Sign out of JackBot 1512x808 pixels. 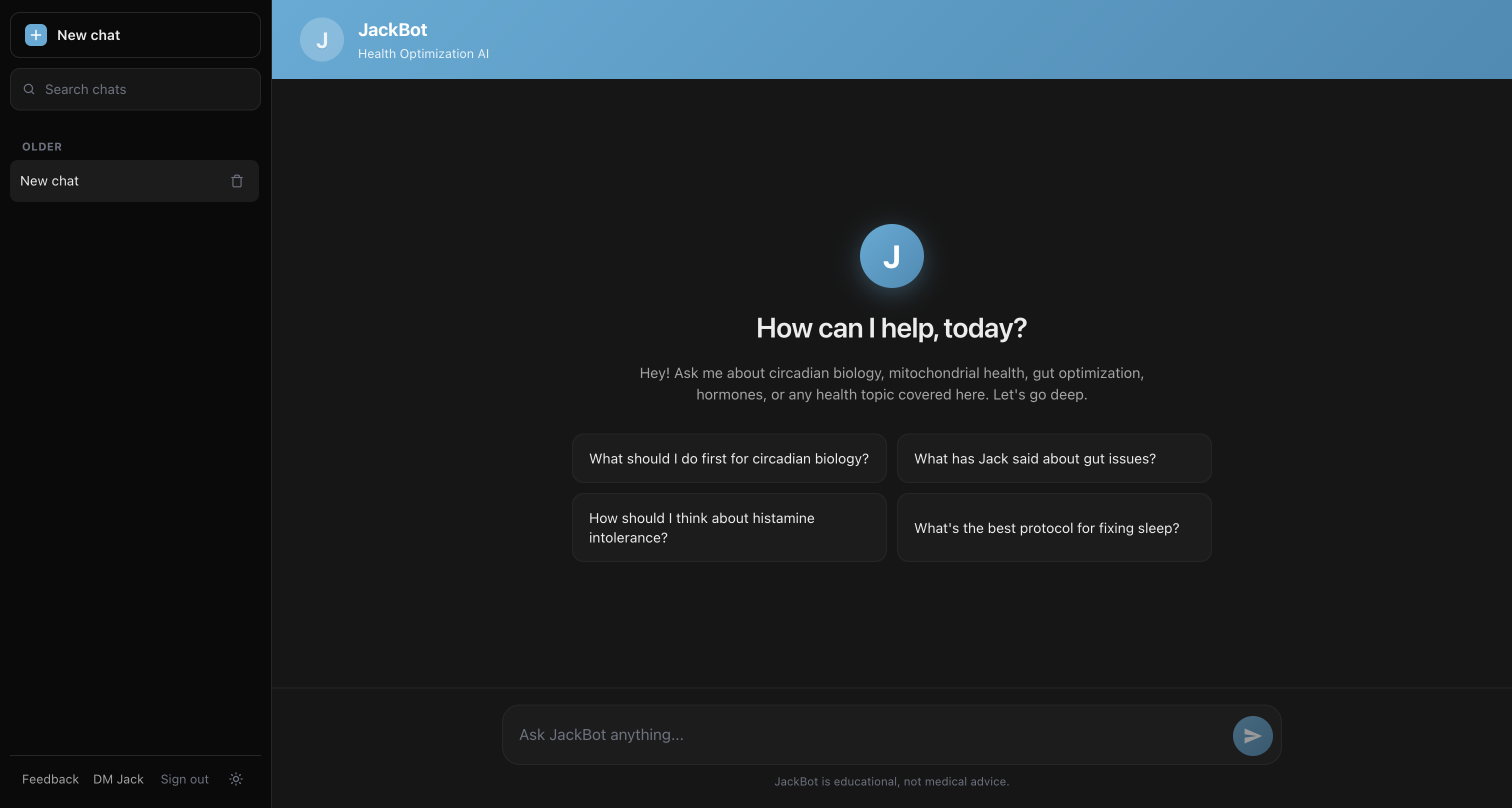[x=184, y=779]
